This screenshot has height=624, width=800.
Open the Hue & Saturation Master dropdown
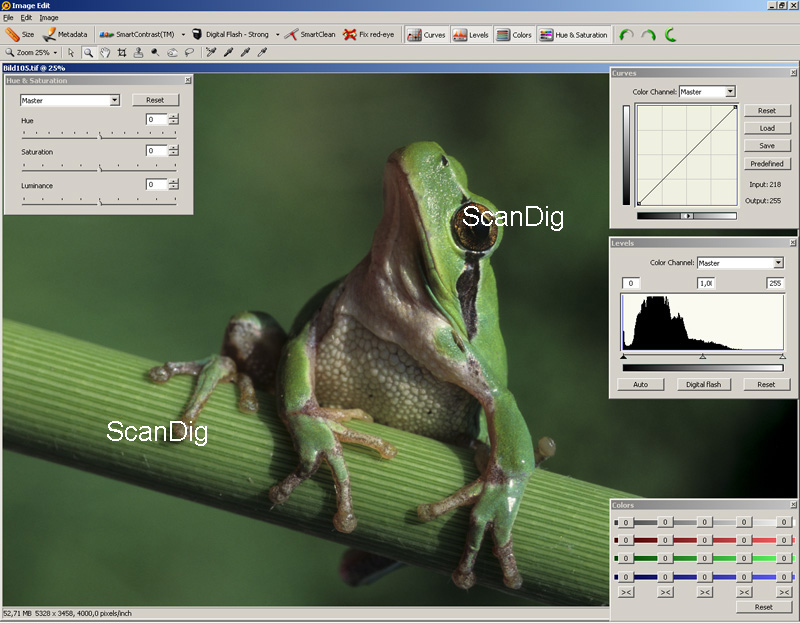[x=114, y=101]
